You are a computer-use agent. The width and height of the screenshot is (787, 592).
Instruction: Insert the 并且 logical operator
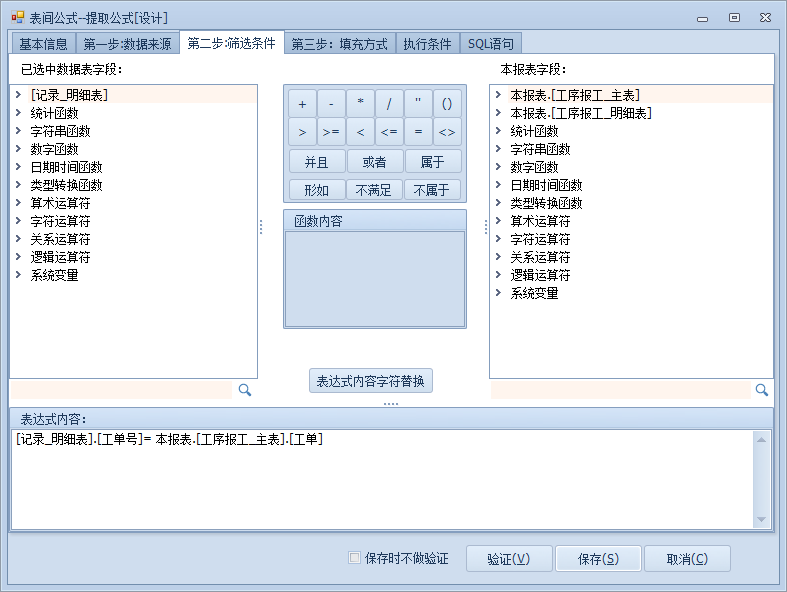317,161
